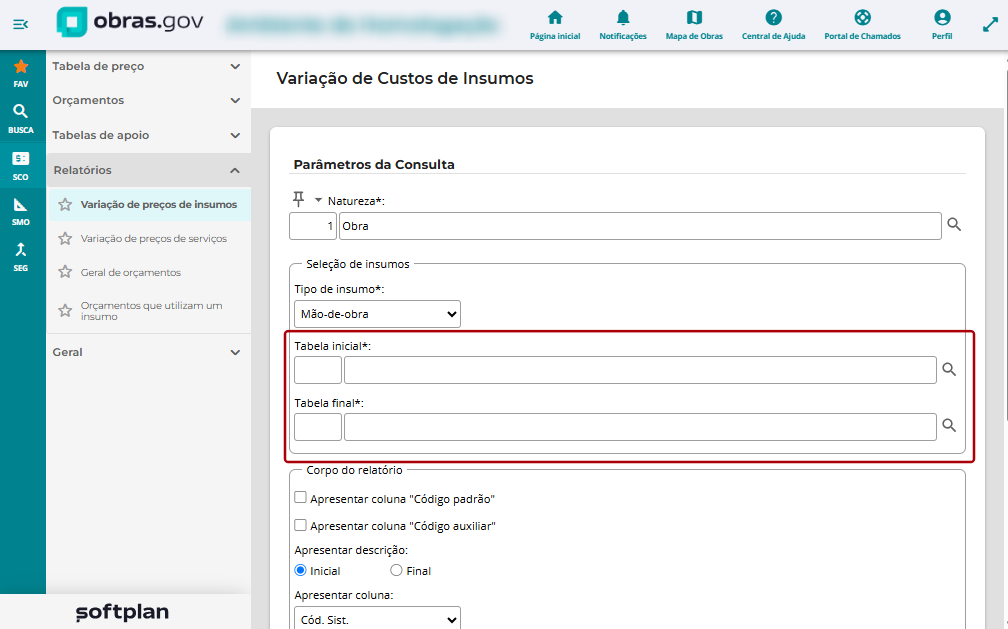Favorite star for Orçamentos que utilizam um insumo
The height and width of the screenshot is (629, 1008).
(x=65, y=311)
